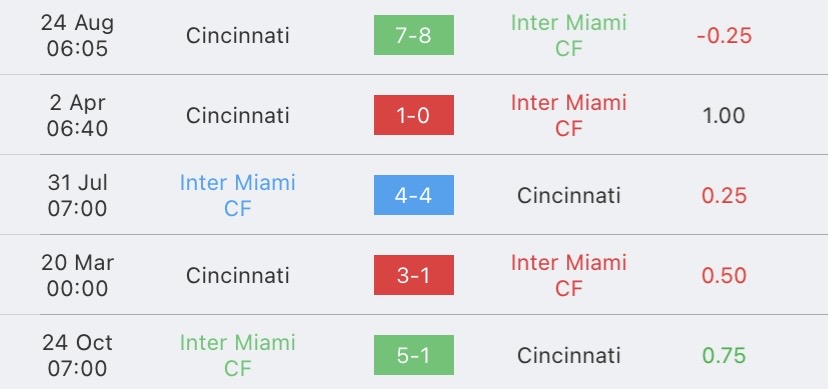Open the 3-1 score badge
This screenshot has height=389, width=828.
click(x=413, y=275)
